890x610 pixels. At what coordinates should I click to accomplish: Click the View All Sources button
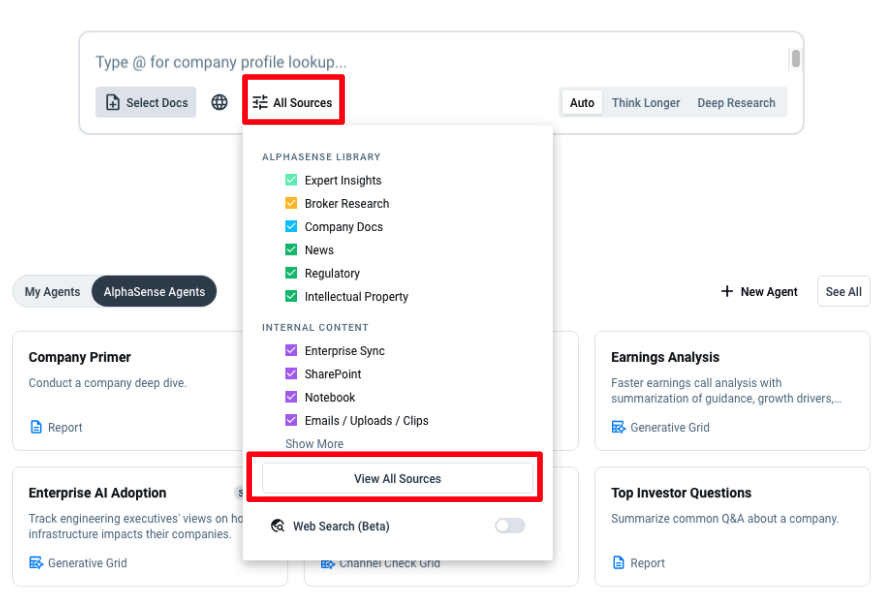coord(397,478)
